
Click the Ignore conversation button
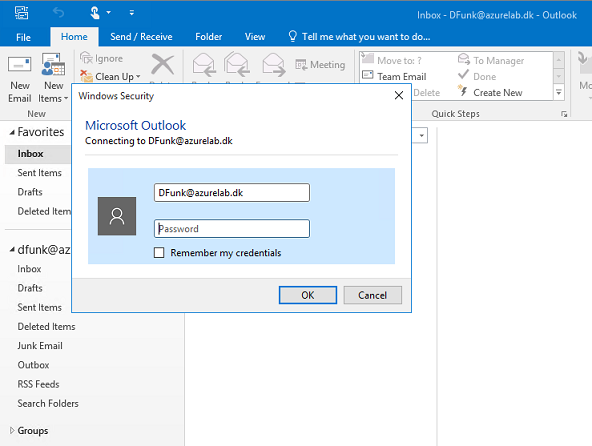point(102,59)
